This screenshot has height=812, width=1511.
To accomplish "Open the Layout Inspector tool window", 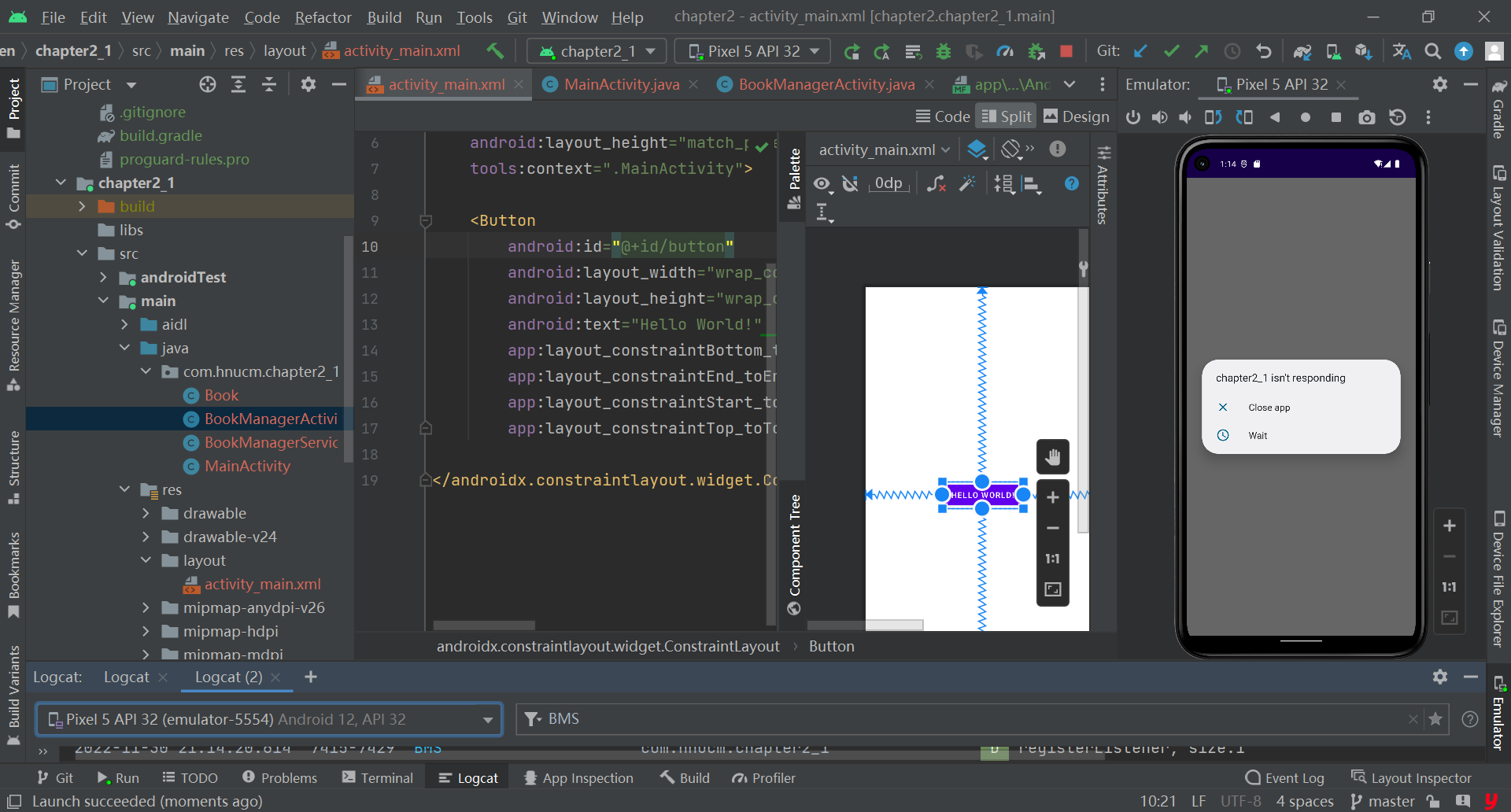I will [1411, 777].
